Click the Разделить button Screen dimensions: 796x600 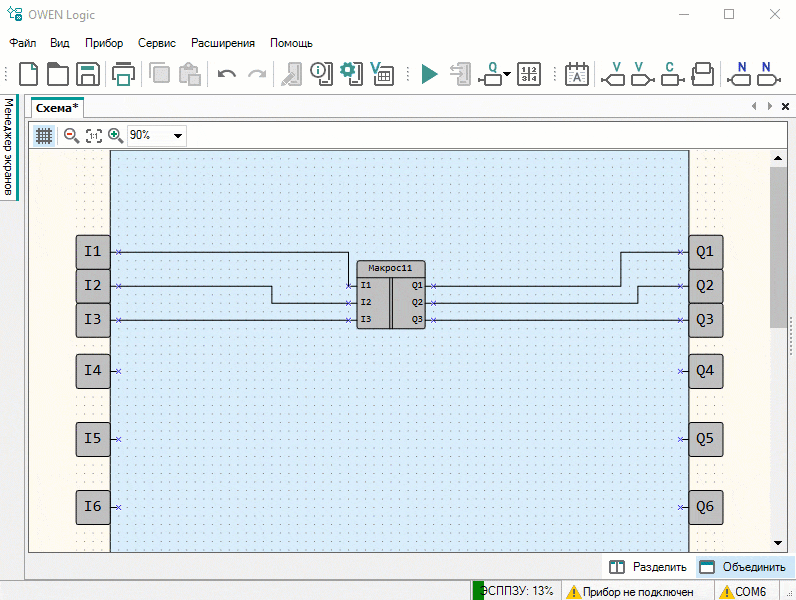tap(648, 567)
